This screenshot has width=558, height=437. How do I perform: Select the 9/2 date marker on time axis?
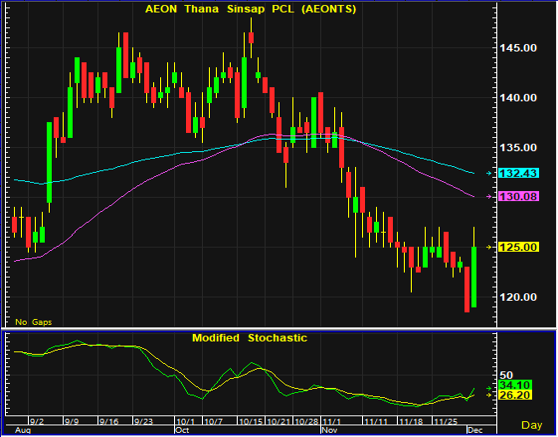coord(37,422)
